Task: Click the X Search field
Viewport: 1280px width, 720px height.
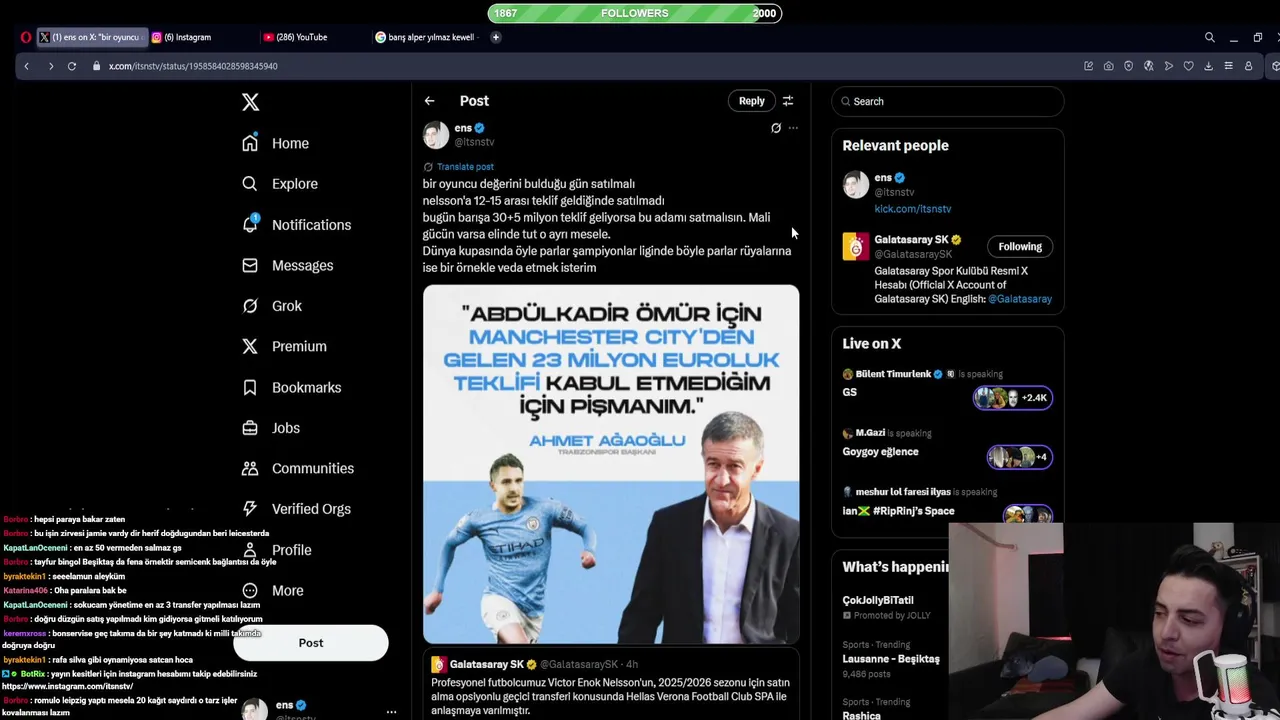Action: 948,101
